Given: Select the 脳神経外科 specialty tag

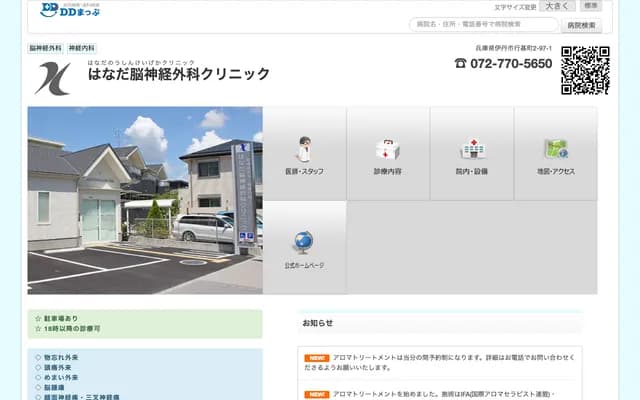Looking at the screenshot, I should (x=45, y=48).
